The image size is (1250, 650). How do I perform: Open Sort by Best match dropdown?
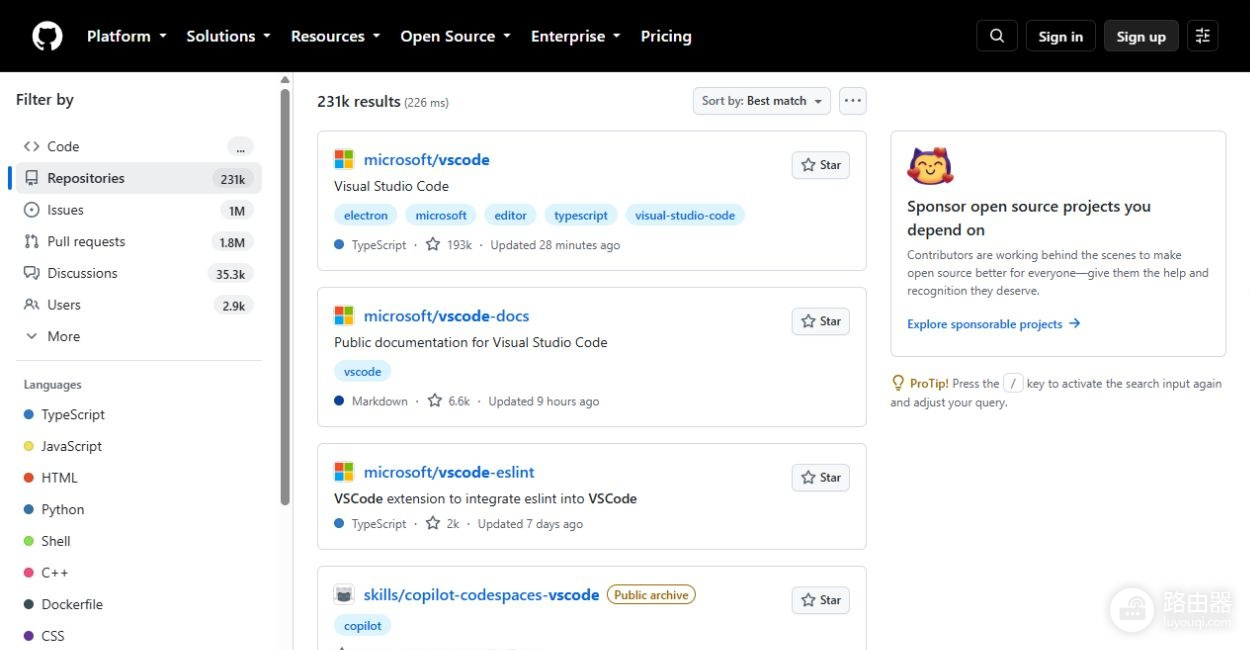(x=762, y=101)
